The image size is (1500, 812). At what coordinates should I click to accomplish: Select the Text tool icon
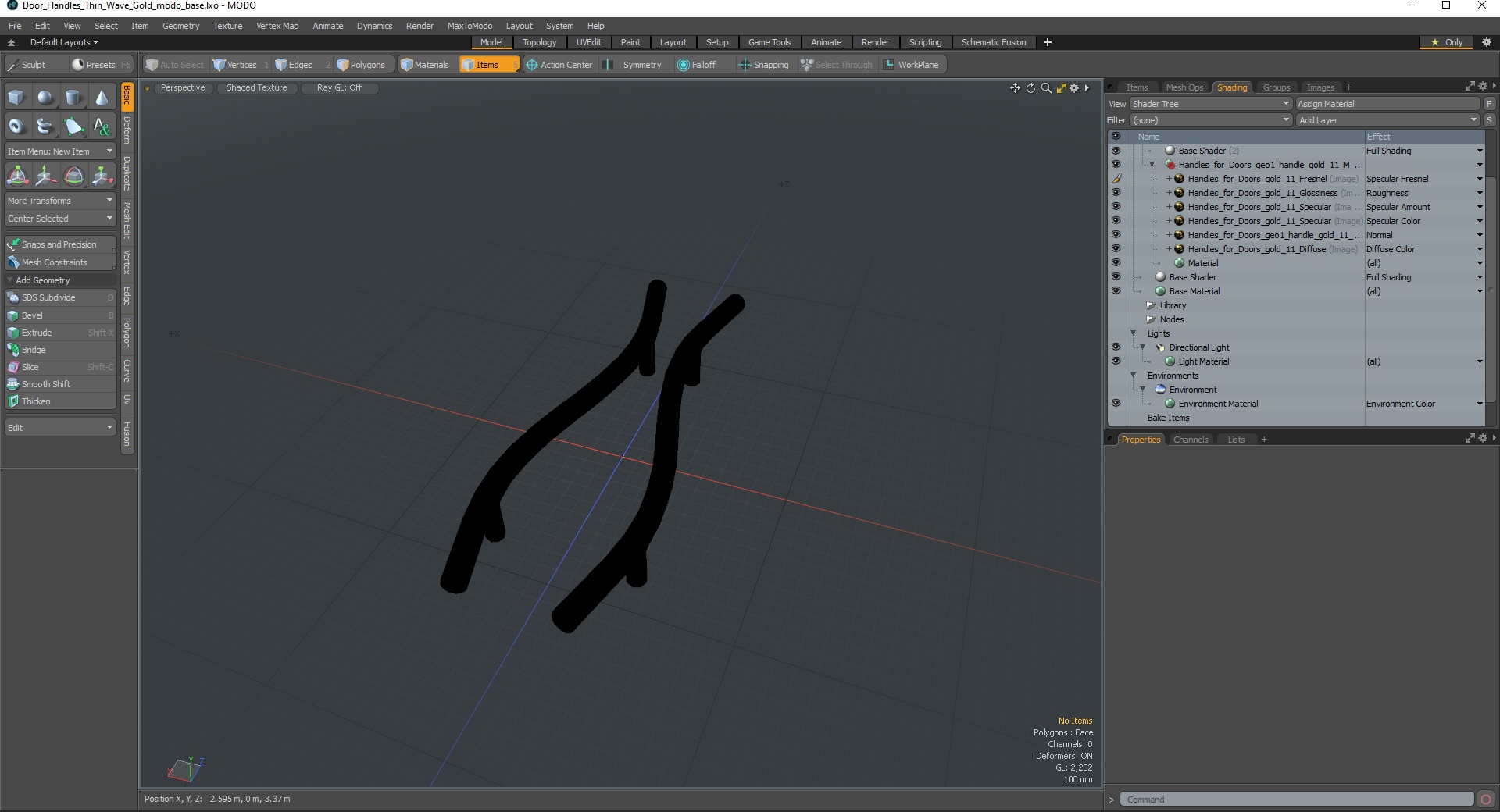102,126
